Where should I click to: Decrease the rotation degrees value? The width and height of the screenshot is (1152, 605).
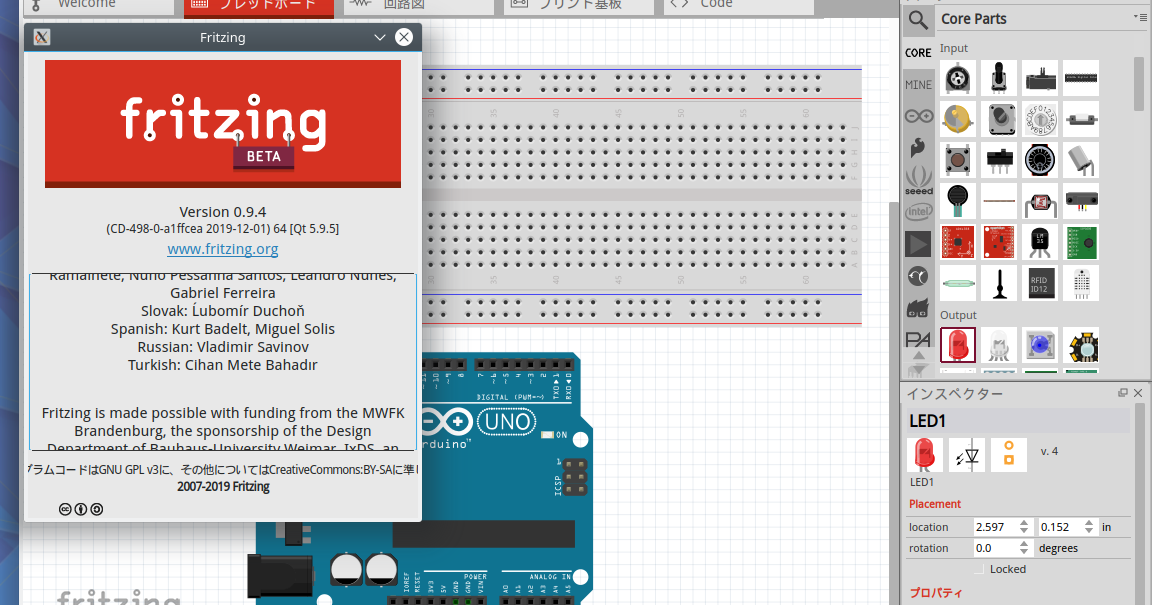tap(1023, 552)
